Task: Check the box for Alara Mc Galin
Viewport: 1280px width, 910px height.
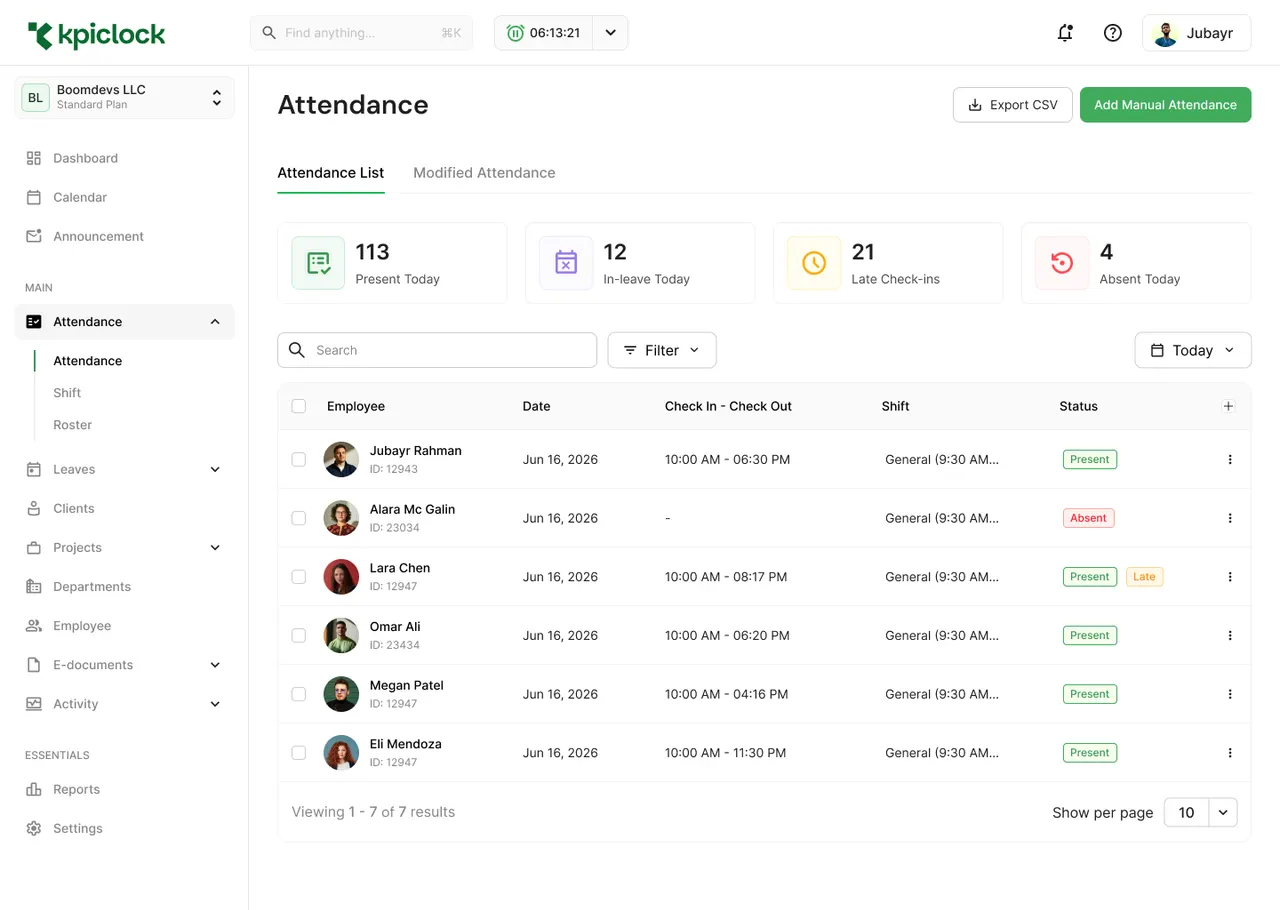Action: (x=299, y=518)
